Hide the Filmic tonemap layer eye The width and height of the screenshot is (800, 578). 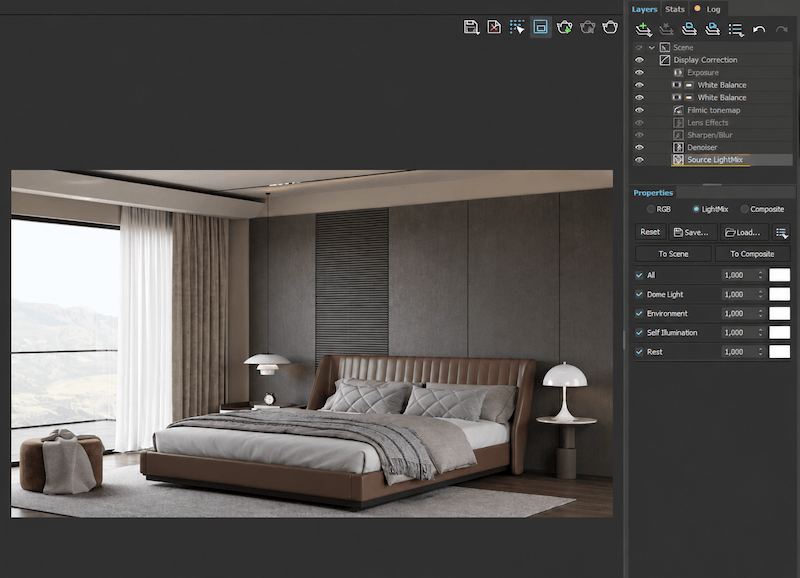[639, 110]
